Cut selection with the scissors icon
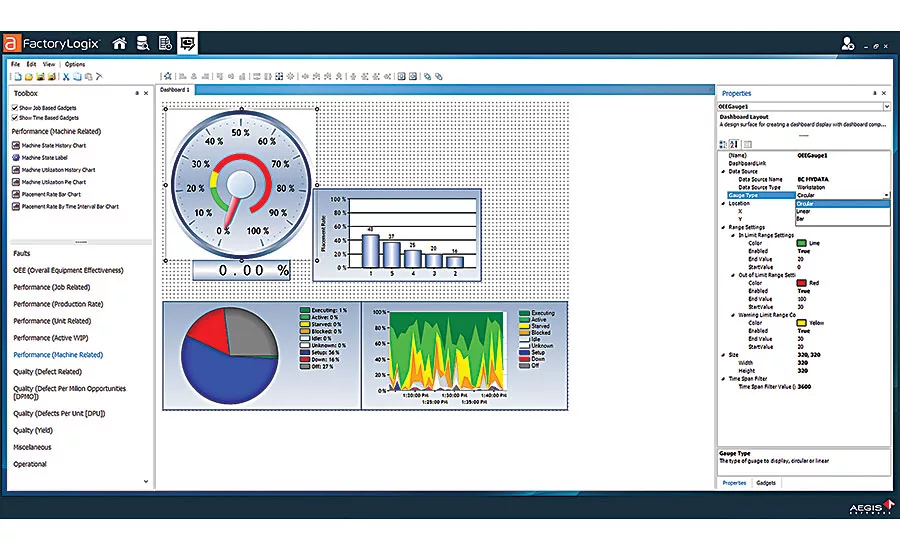This screenshot has height=550, width=900. 66,76
